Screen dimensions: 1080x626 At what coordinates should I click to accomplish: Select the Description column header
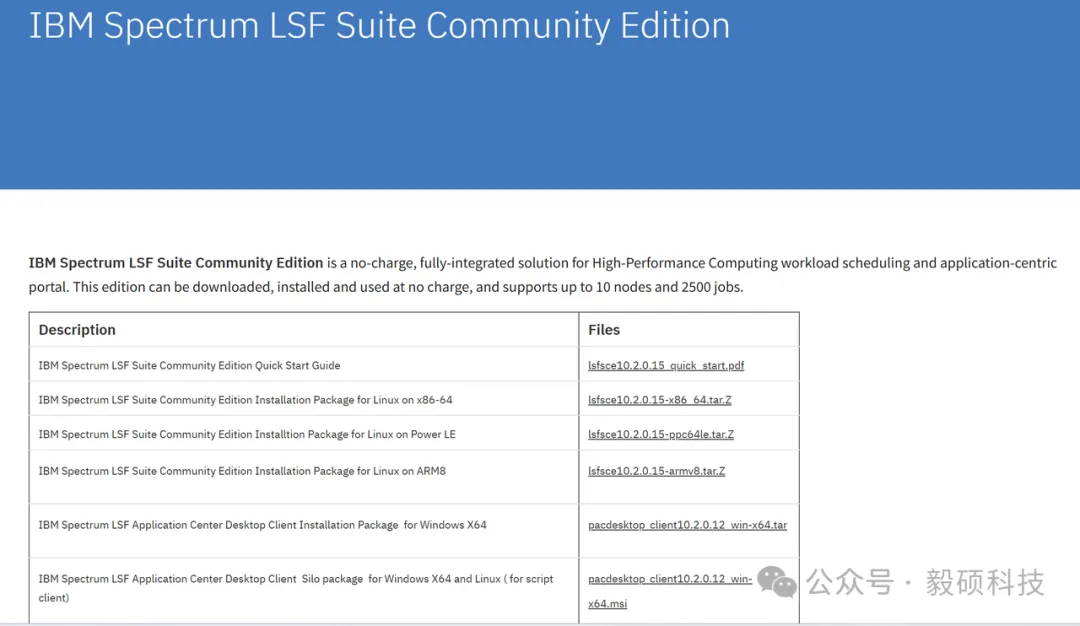tap(77, 330)
